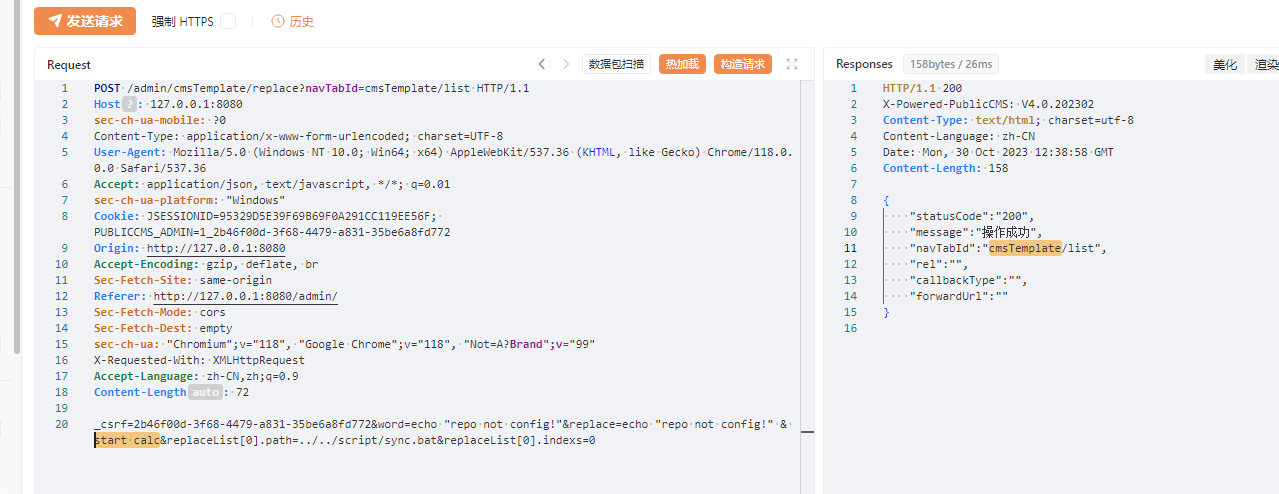This screenshot has height=494, width=1279.
Task: Click the 渲染 render response button
Action: 1265,64
